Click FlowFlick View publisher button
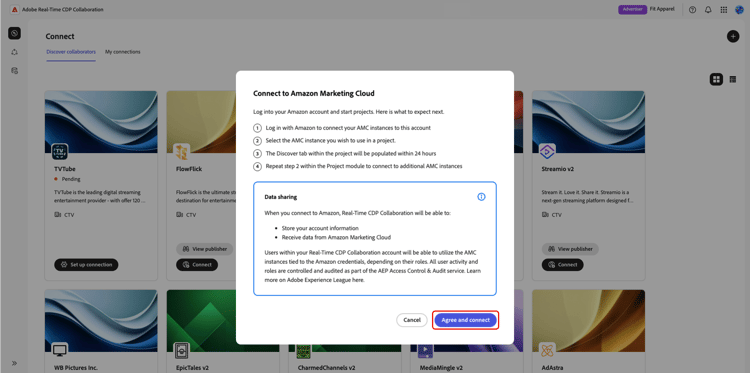This screenshot has width=750, height=373. coord(205,249)
